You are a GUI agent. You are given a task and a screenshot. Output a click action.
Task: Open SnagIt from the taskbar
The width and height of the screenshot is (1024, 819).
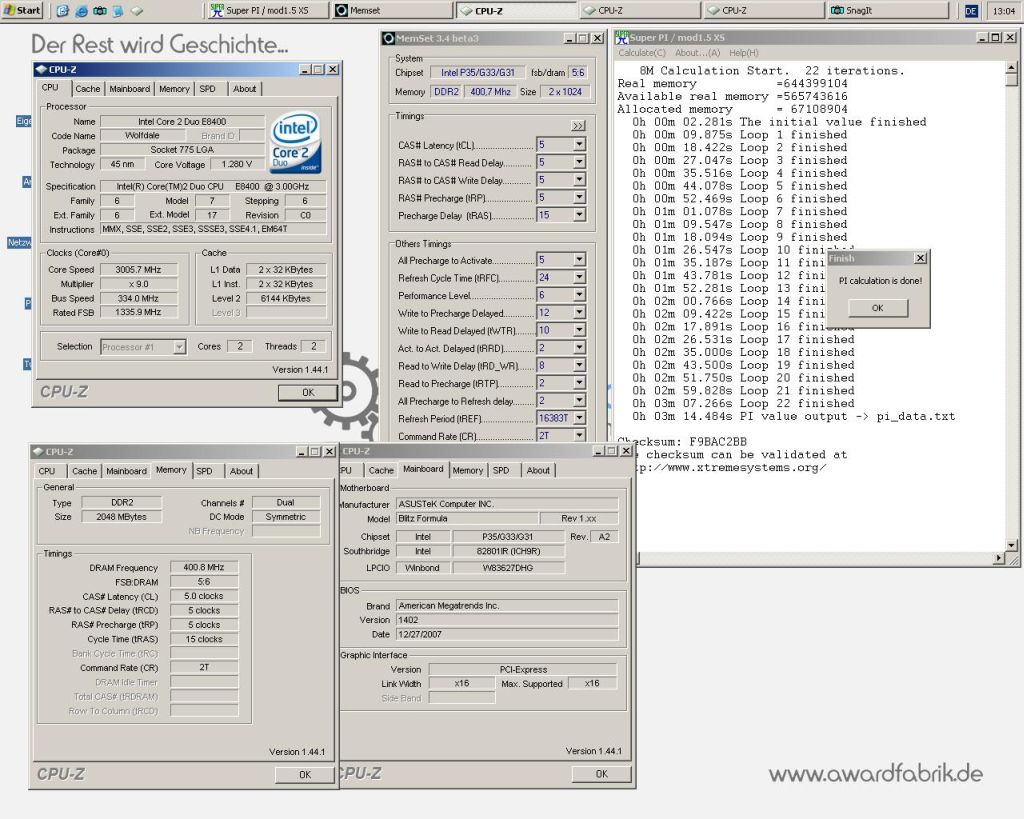[888, 10]
